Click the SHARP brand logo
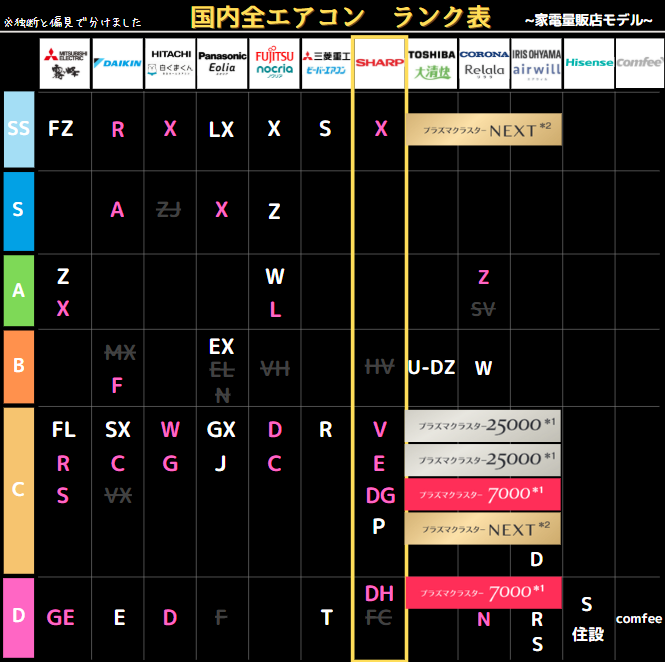The image size is (665, 662). click(x=380, y=63)
